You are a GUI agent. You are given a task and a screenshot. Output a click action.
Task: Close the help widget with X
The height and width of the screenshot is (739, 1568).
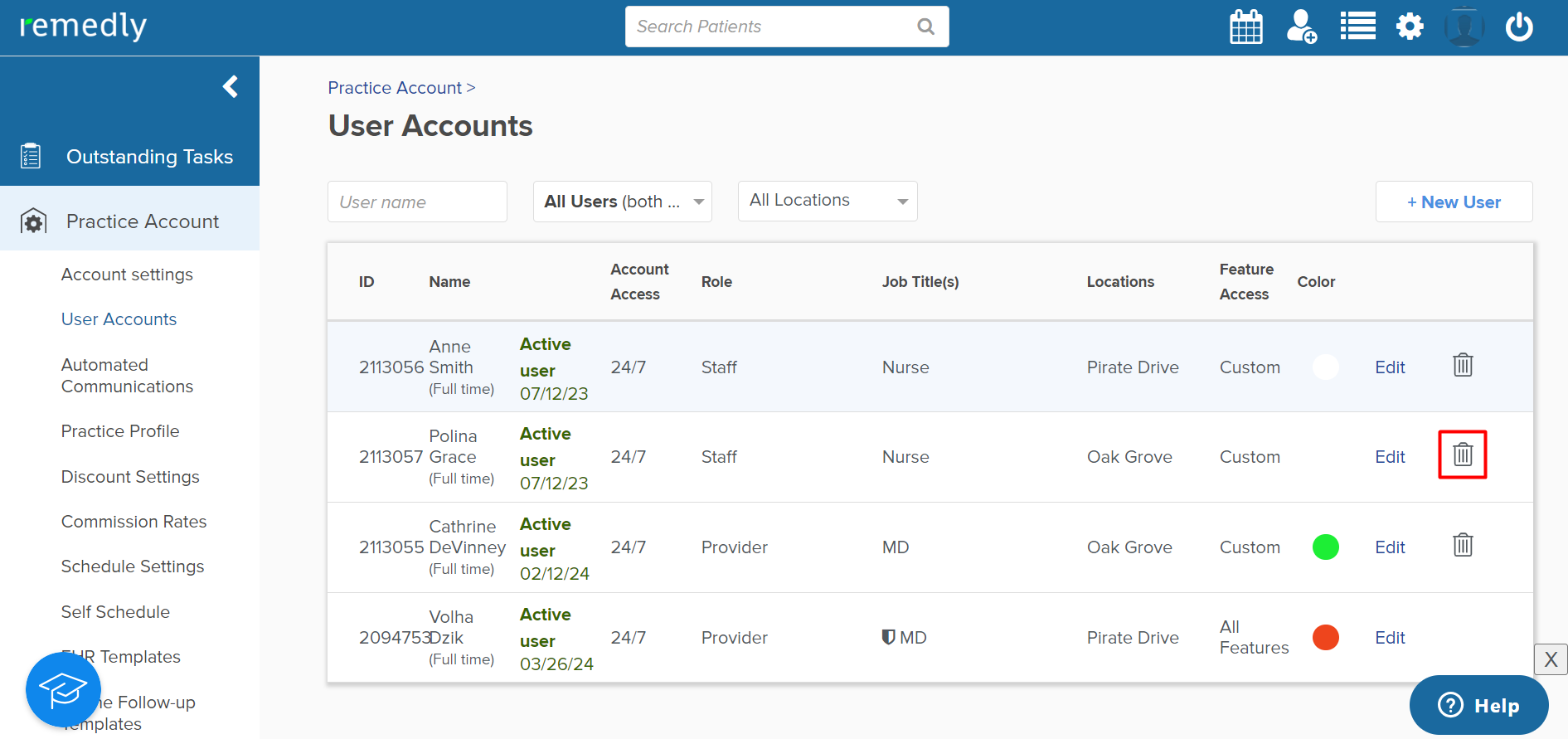(x=1551, y=659)
